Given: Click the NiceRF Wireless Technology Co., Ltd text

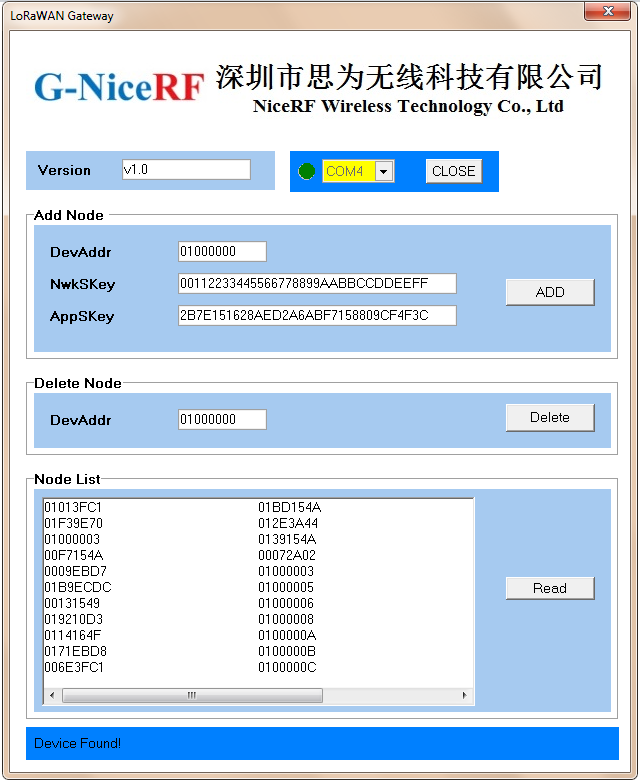Looking at the screenshot, I should point(408,106).
